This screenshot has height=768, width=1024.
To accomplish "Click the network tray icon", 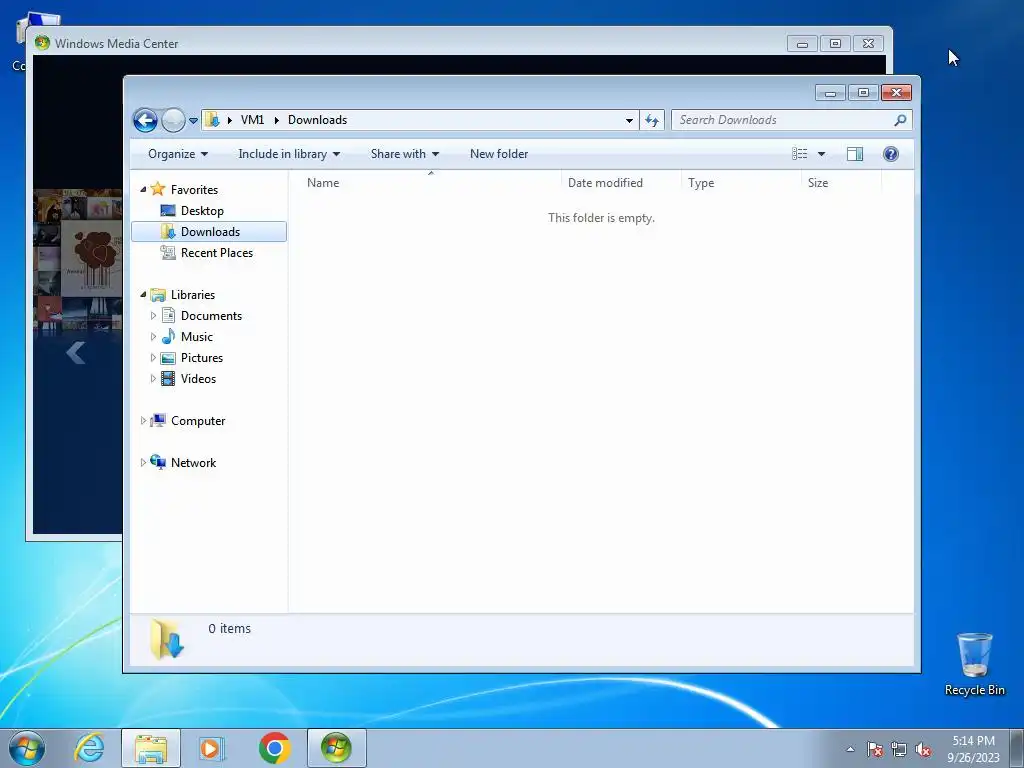I will [x=899, y=749].
